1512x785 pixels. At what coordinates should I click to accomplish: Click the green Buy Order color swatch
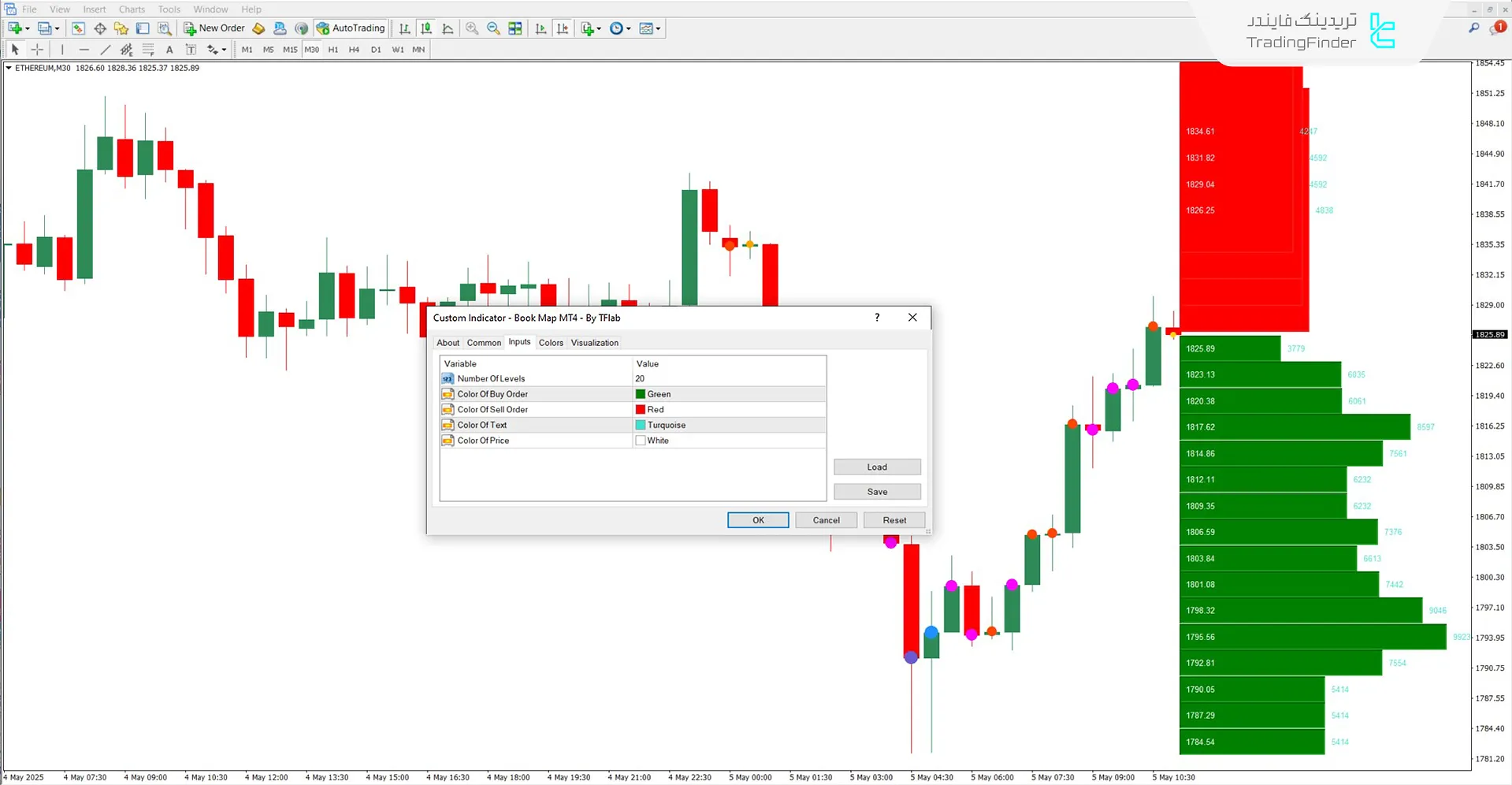click(x=641, y=394)
